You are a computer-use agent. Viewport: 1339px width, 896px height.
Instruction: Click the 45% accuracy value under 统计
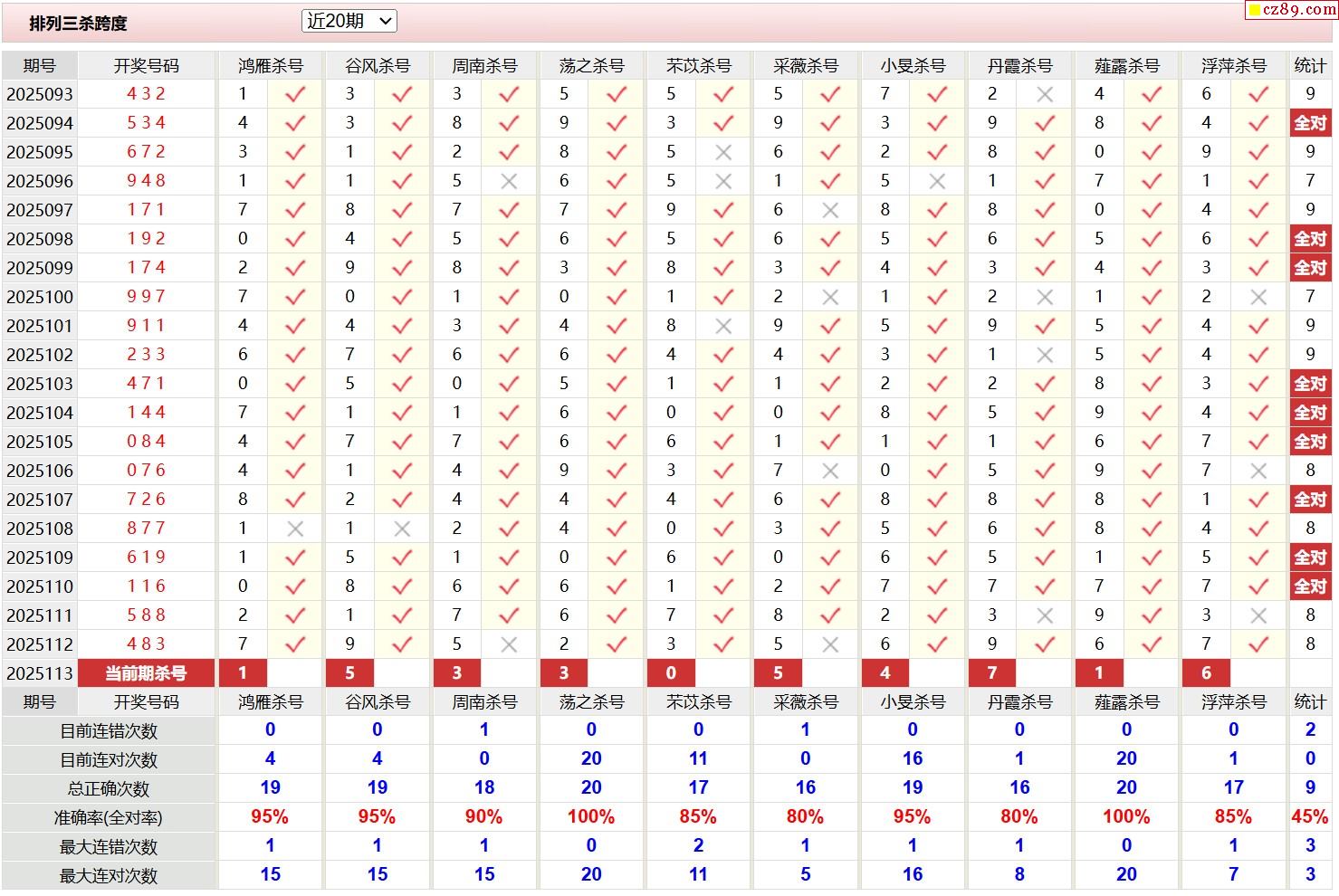pyautogui.click(x=1310, y=816)
